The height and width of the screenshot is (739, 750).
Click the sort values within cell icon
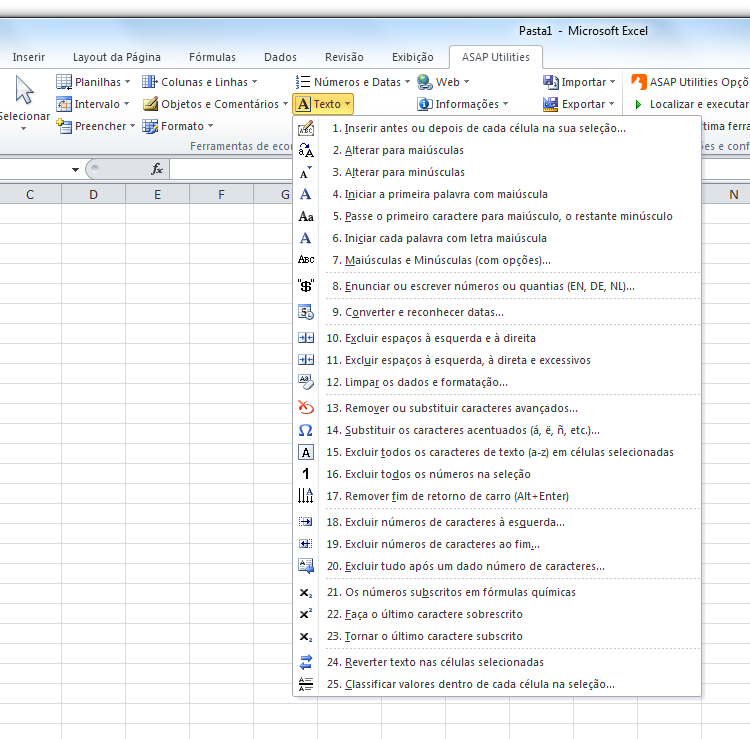click(306, 684)
